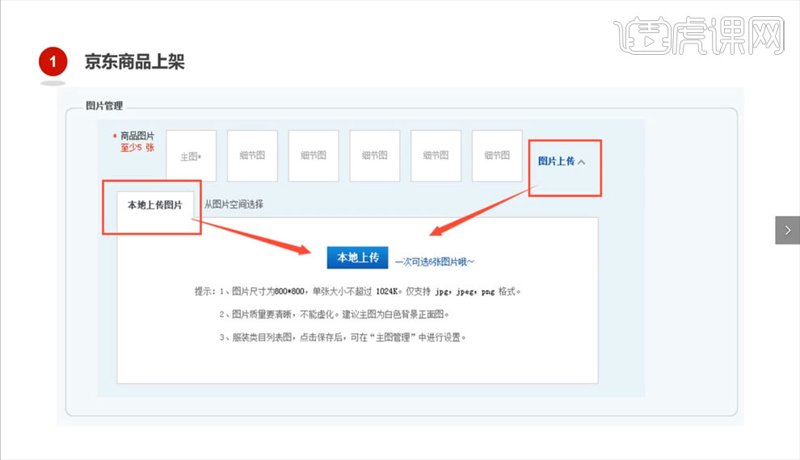Click the 至少5张 red note

coord(137,147)
